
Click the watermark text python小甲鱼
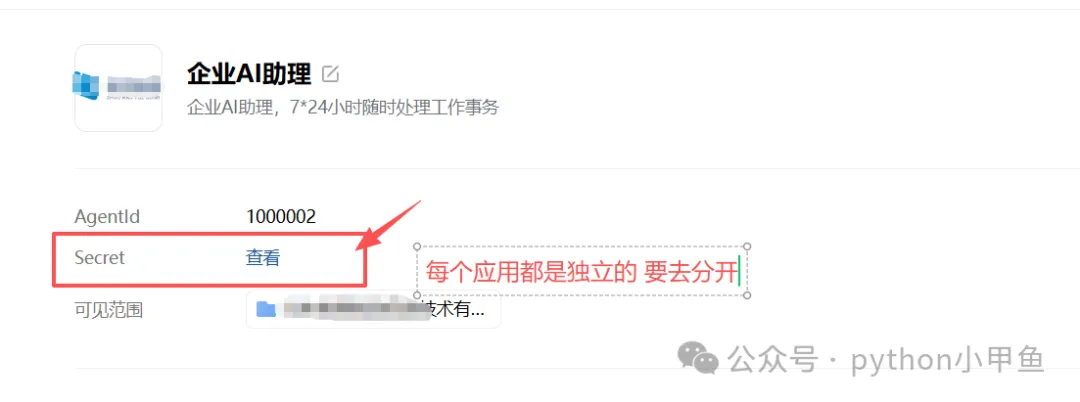point(948,359)
